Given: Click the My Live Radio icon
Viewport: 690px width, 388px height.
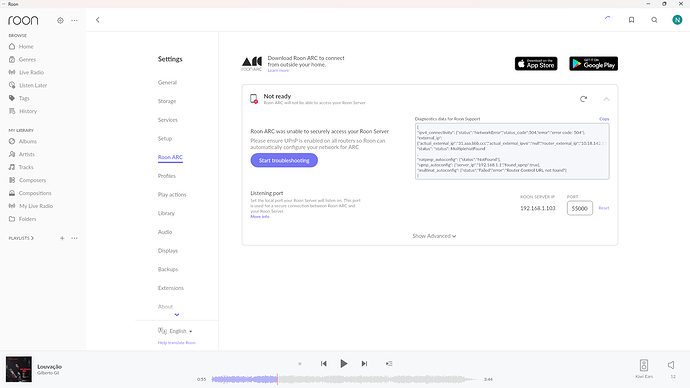Looking at the screenshot, I should coord(12,206).
